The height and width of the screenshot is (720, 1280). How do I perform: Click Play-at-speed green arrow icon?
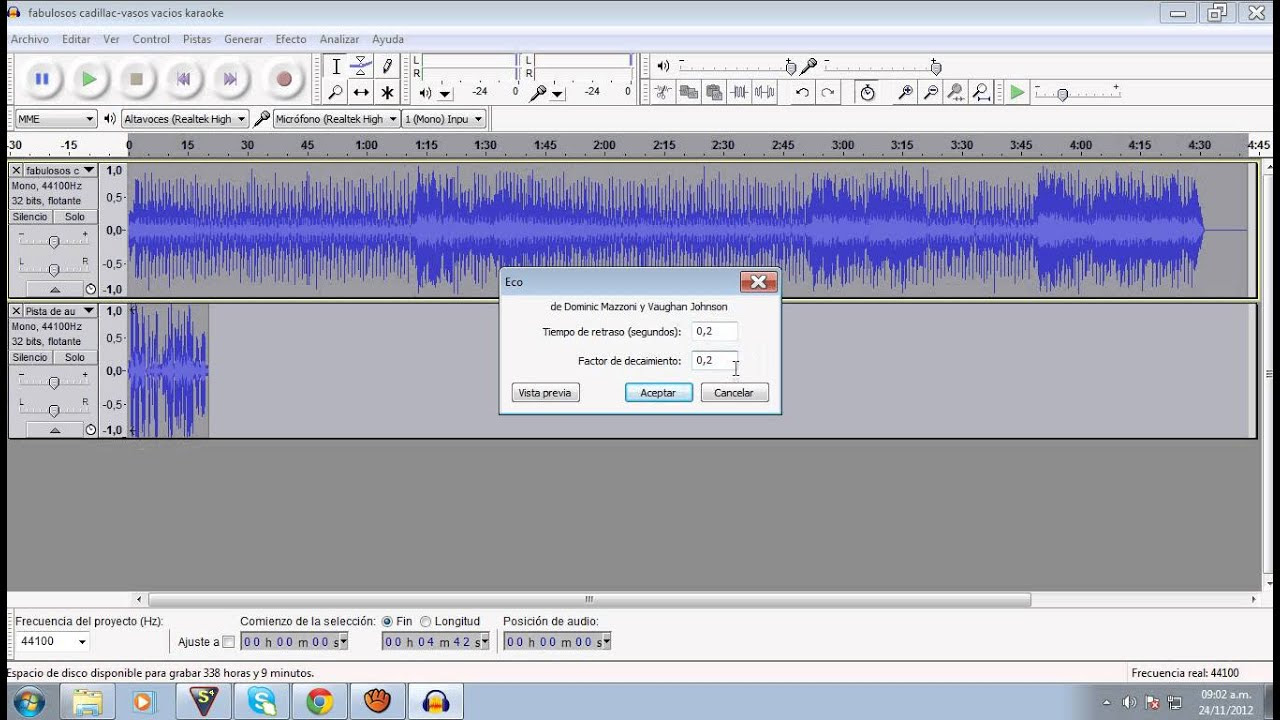tap(1017, 92)
